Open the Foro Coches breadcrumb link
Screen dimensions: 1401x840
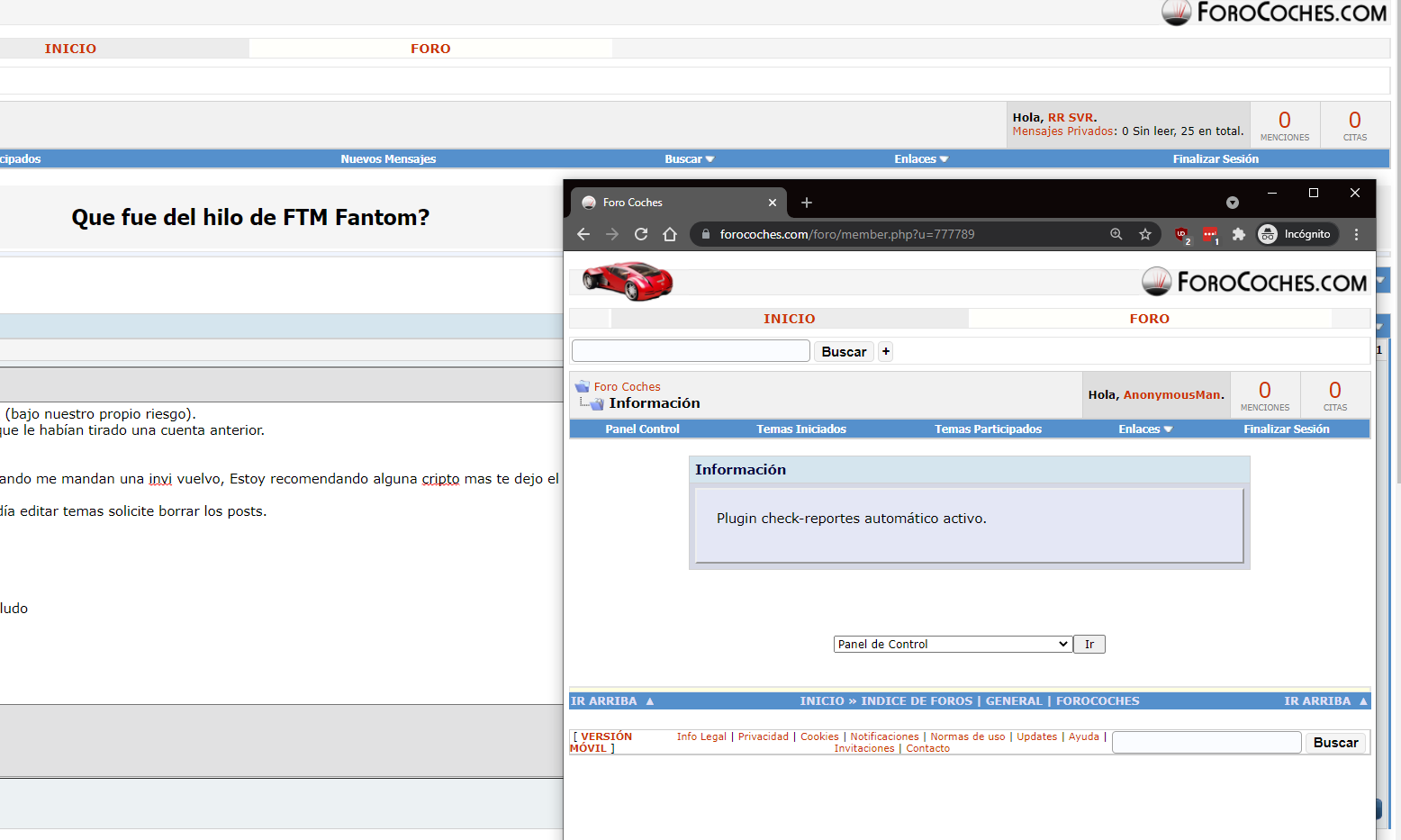pos(627,387)
